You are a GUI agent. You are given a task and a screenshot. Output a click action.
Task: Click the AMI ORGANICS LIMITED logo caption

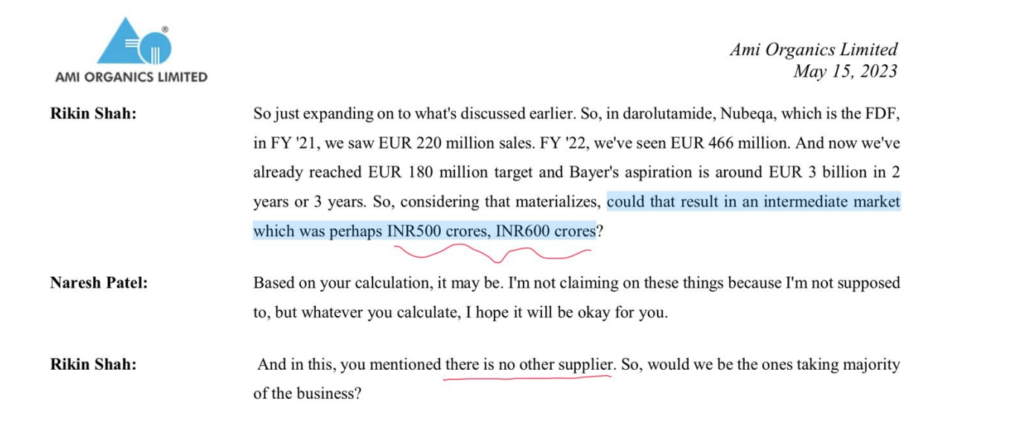coord(134,77)
